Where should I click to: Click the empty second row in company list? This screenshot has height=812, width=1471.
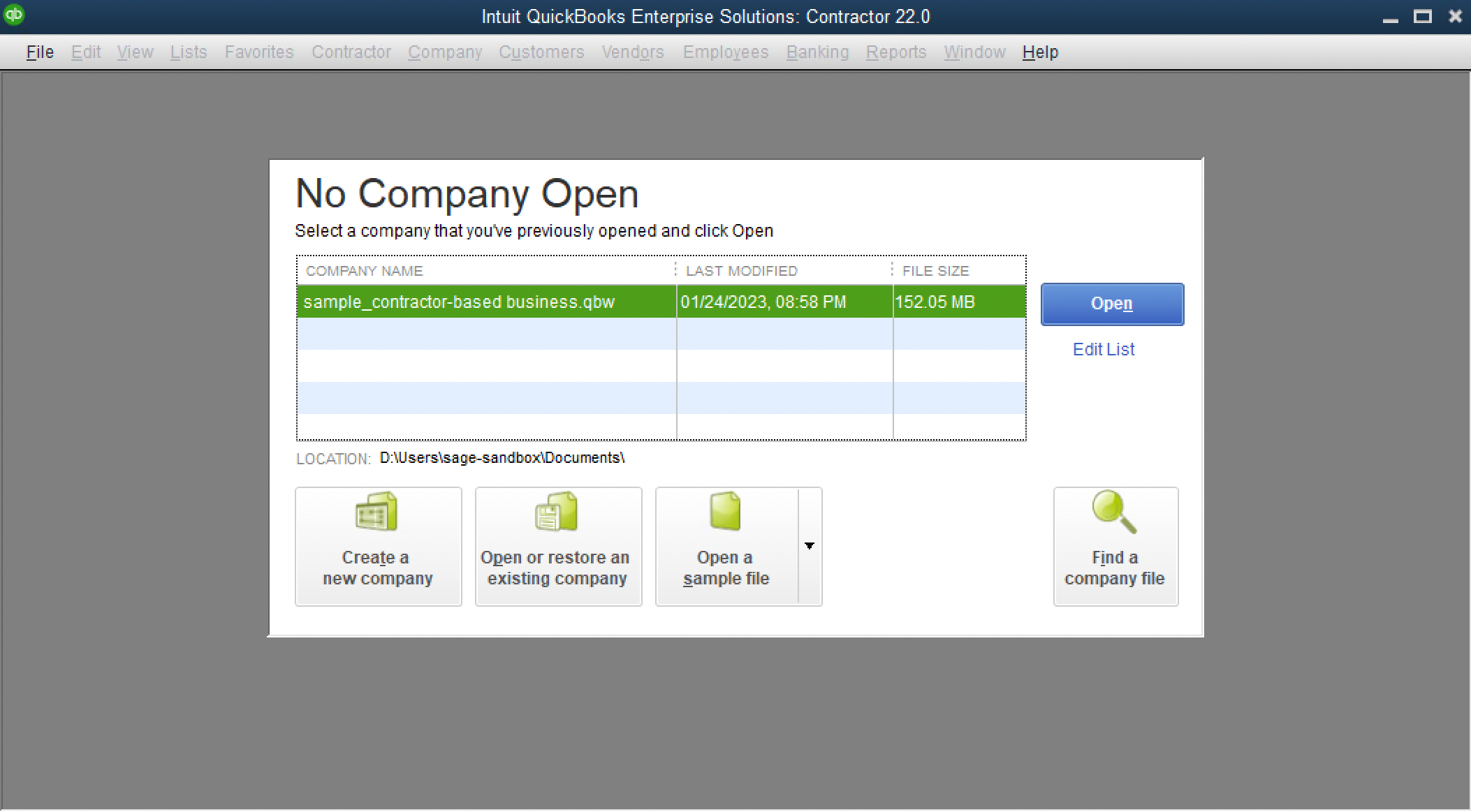point(486,334)
